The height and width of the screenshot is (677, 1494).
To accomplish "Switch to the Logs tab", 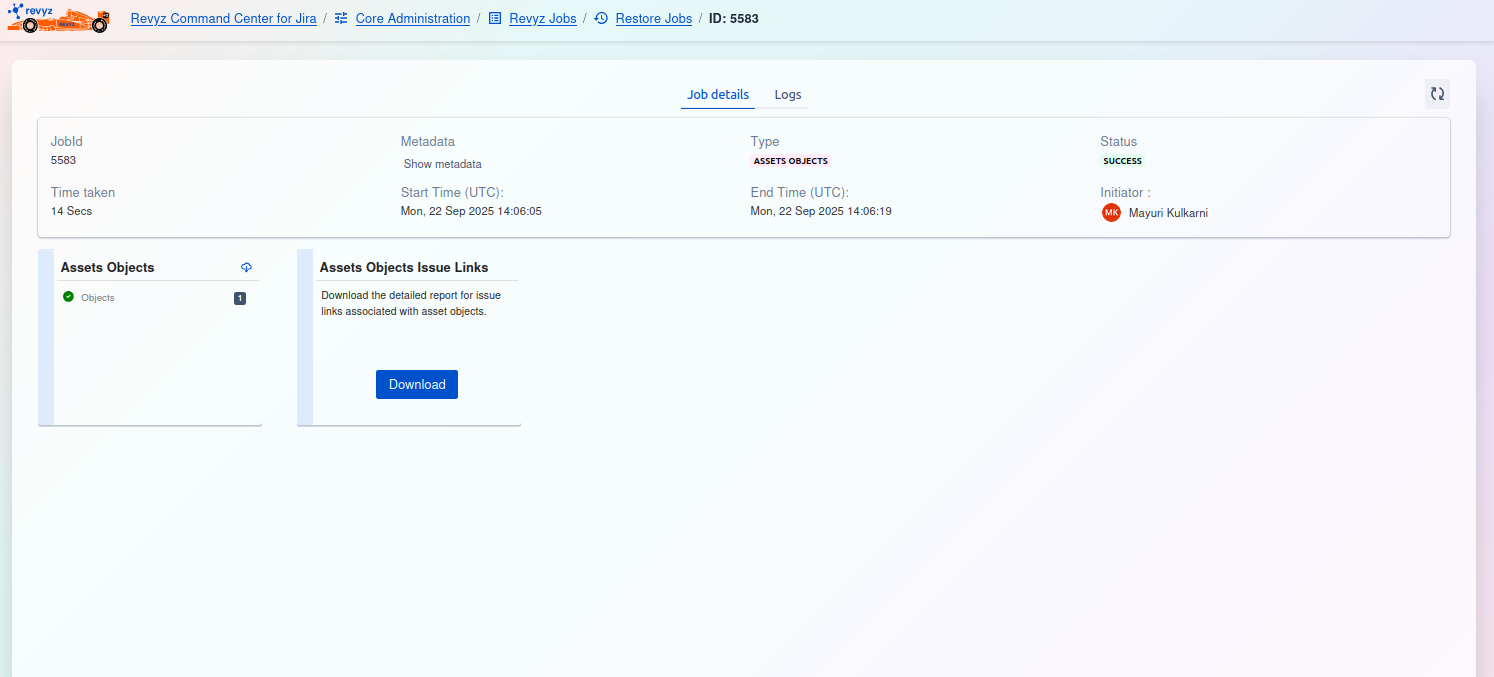I will coord(788,95).
